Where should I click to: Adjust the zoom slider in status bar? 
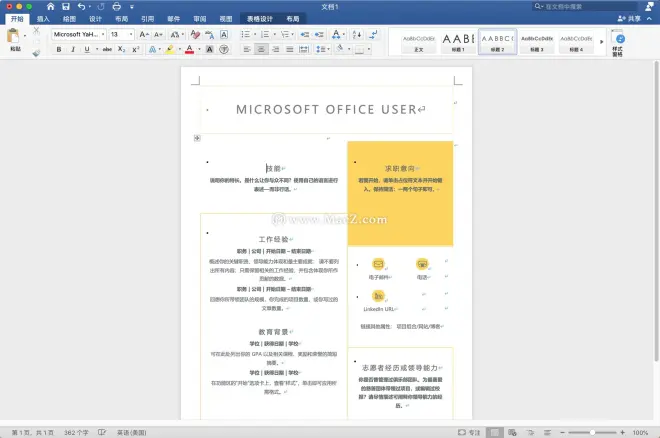click(590, 432)
